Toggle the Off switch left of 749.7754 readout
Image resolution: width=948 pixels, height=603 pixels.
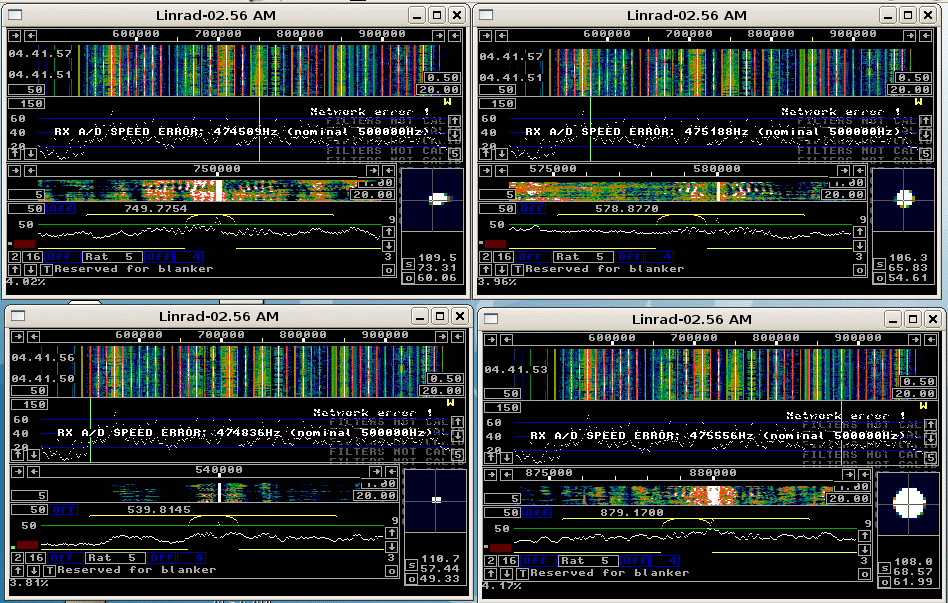[60, 209]
